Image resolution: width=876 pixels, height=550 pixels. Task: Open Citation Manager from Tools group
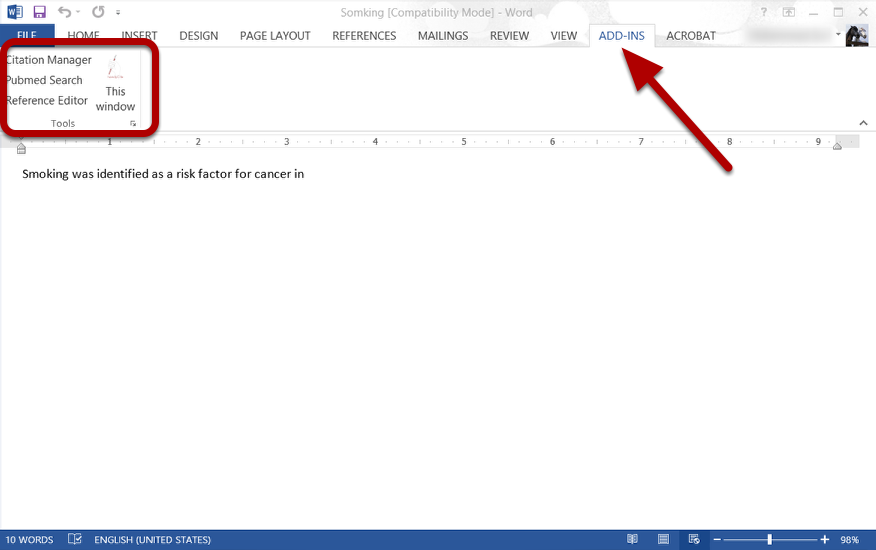pos(49,60)
